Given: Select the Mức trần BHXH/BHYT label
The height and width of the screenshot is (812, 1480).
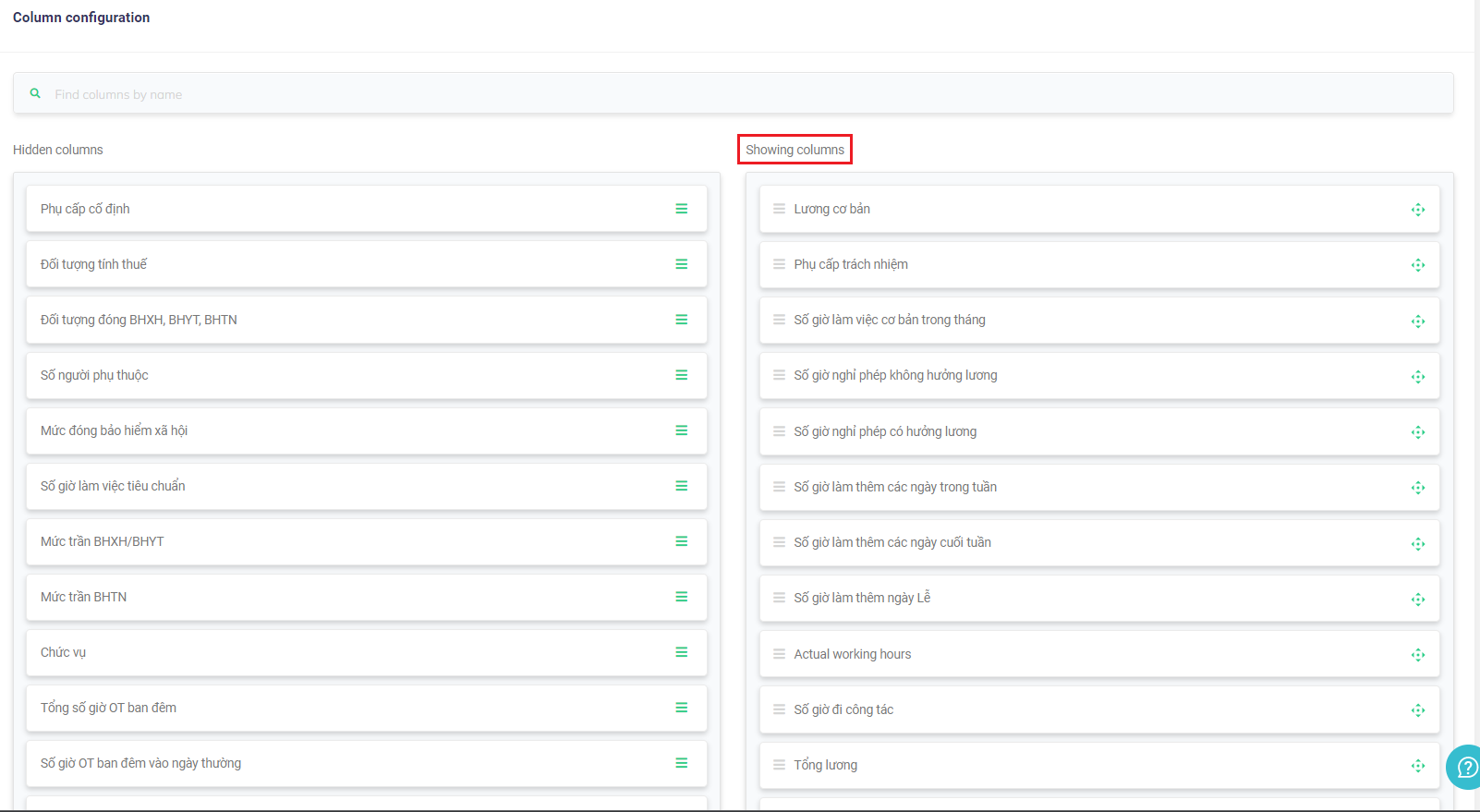Looking at the screenshot, I should [103, 541].
